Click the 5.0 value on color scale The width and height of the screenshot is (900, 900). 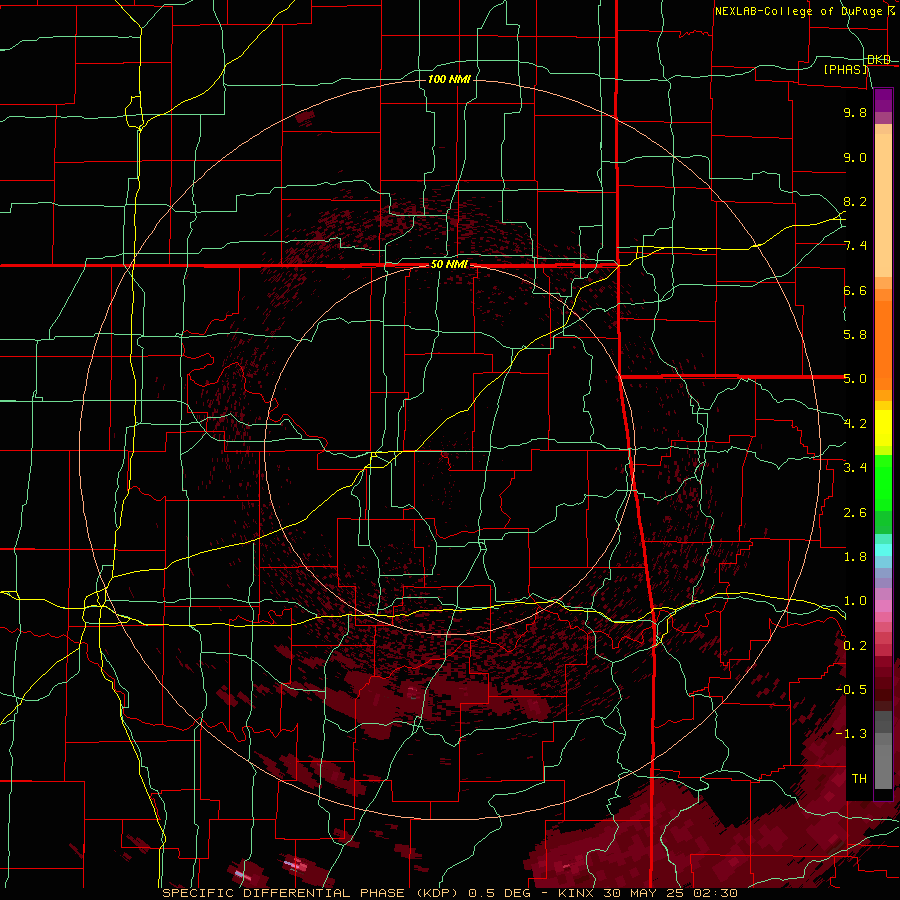coord(855,379)
